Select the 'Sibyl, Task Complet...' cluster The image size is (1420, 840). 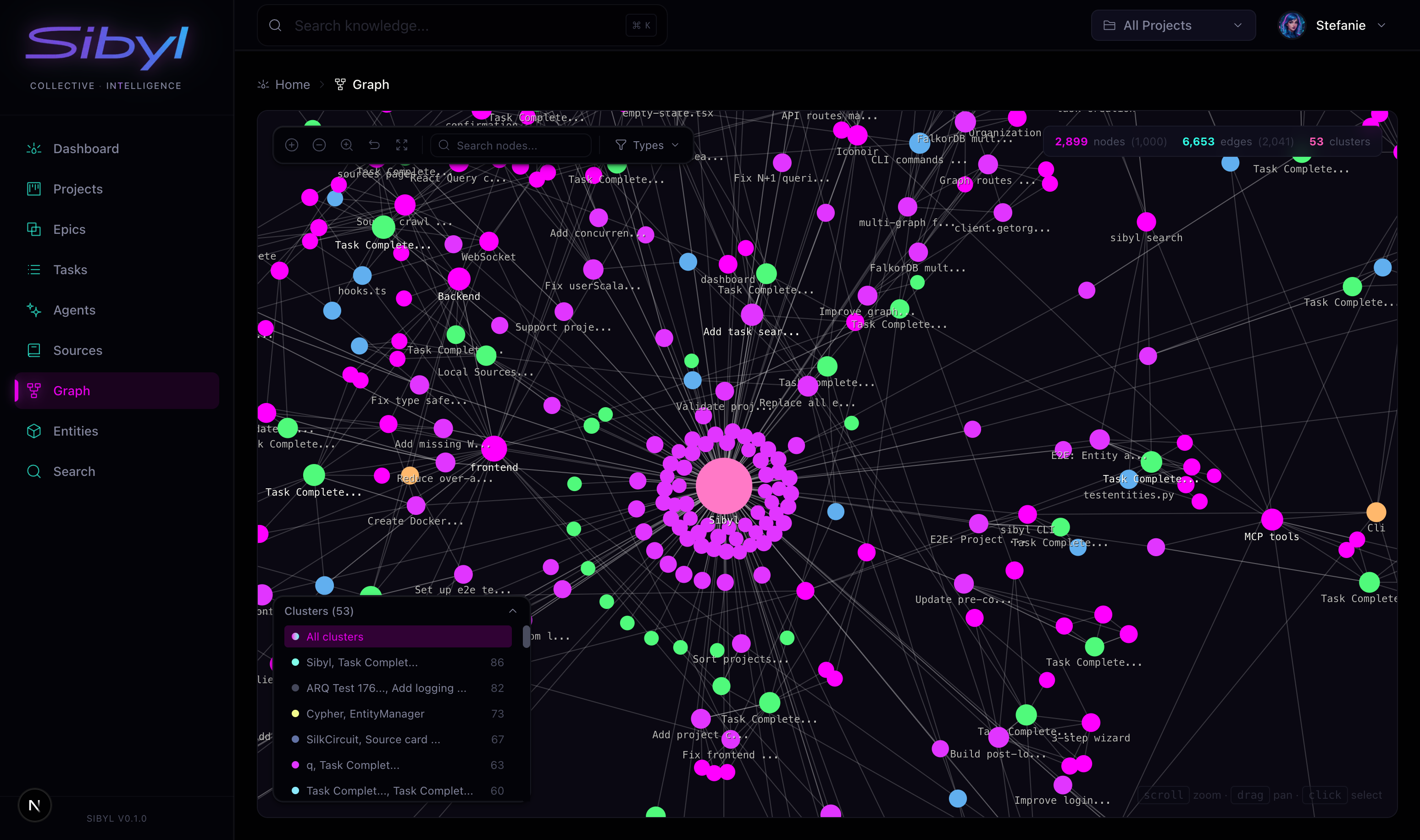(x=362, y=662)
